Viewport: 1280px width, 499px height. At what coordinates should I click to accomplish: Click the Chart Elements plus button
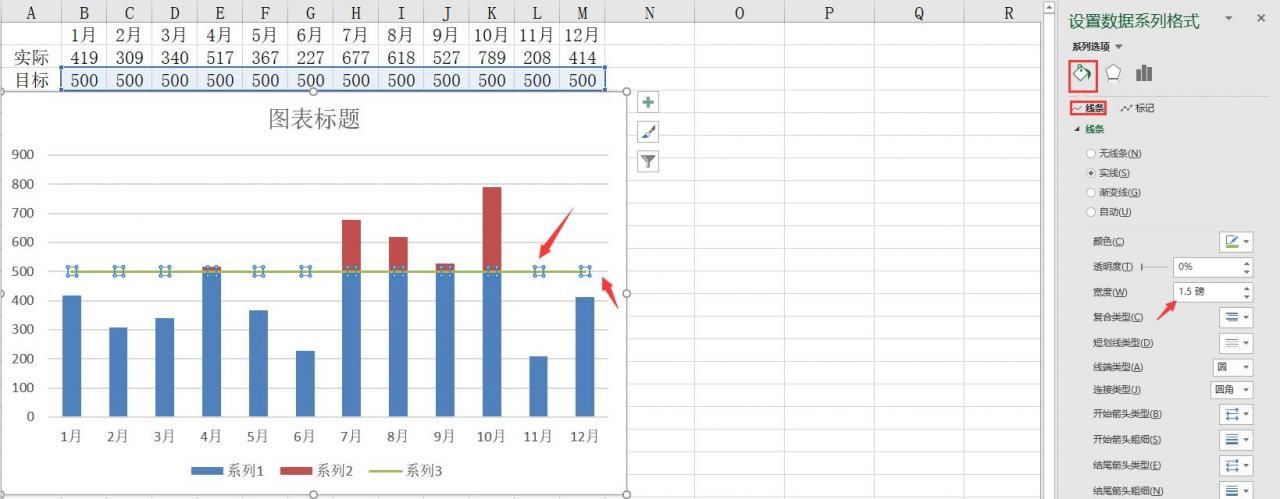tap(648, 102)
